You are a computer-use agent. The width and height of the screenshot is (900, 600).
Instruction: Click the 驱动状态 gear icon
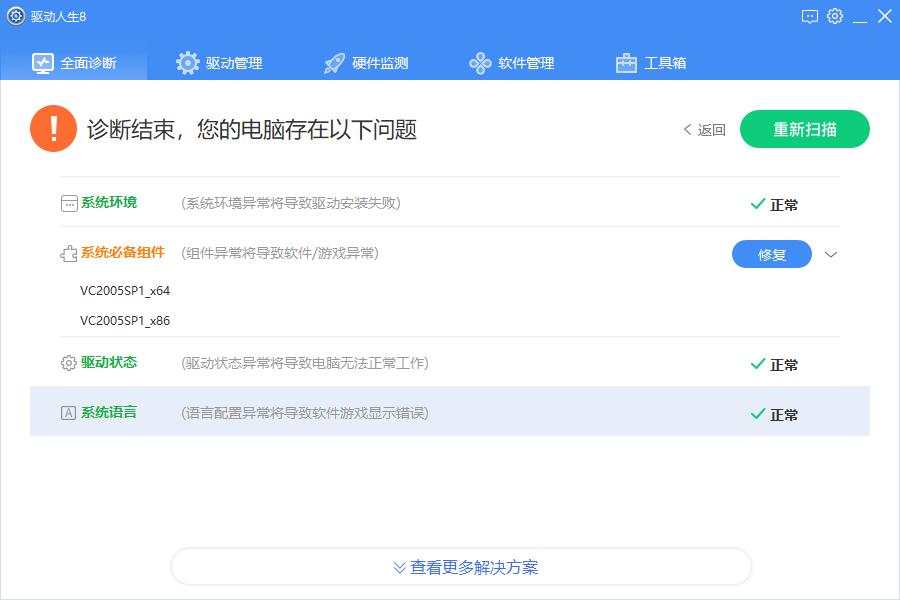pos(69,363)
